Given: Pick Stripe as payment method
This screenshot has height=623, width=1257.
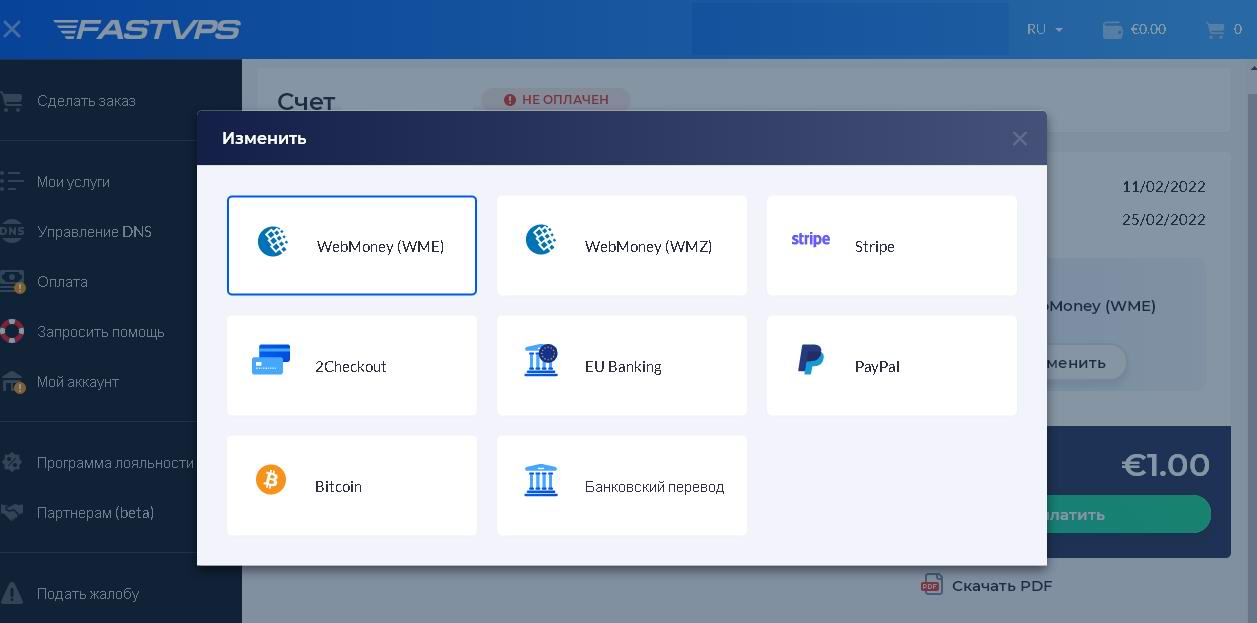Looking at the screenshot, I should (892, 245).
